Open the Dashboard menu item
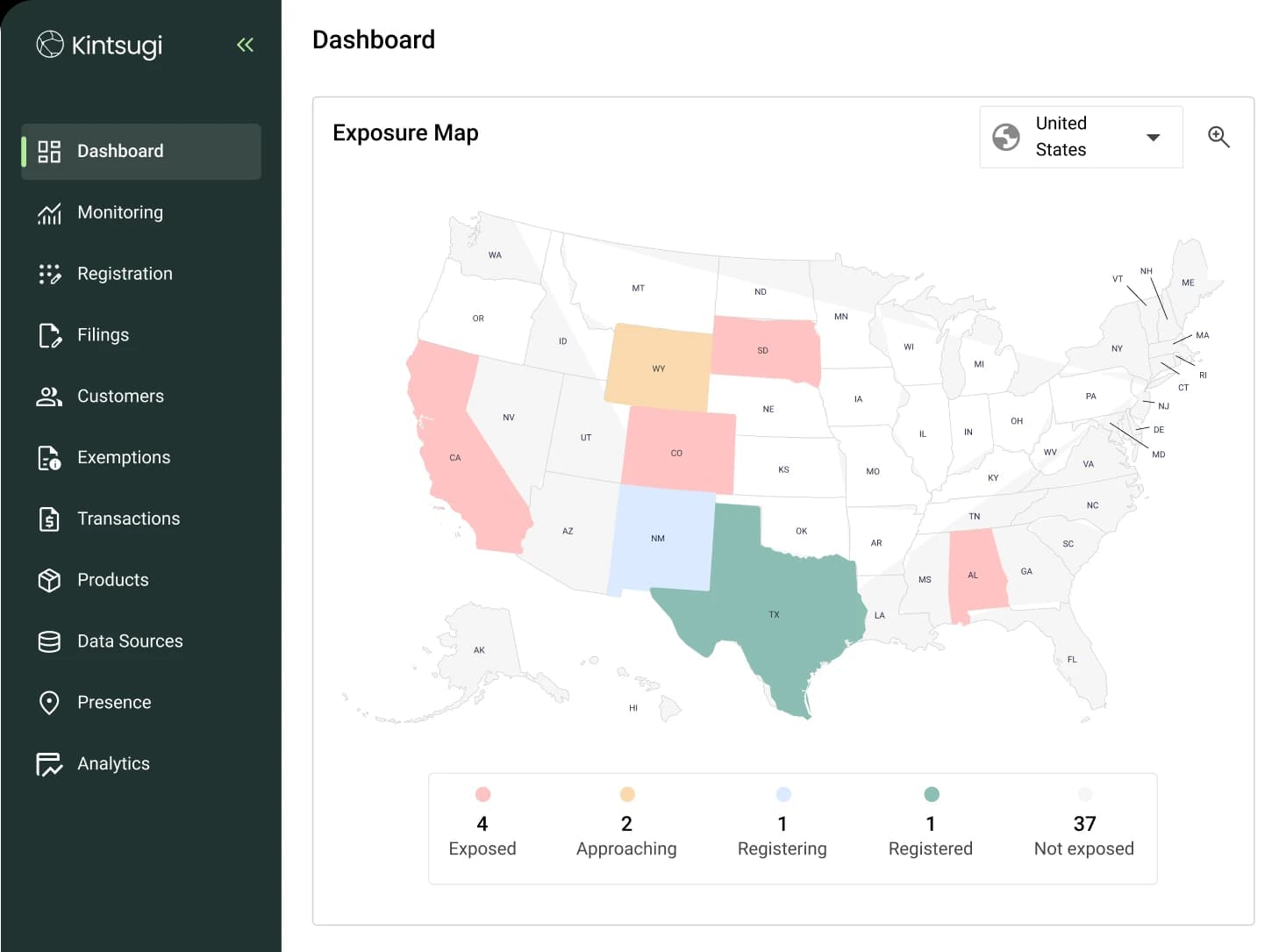Screen dimensions: 1272x952 (x=141, y=151)
